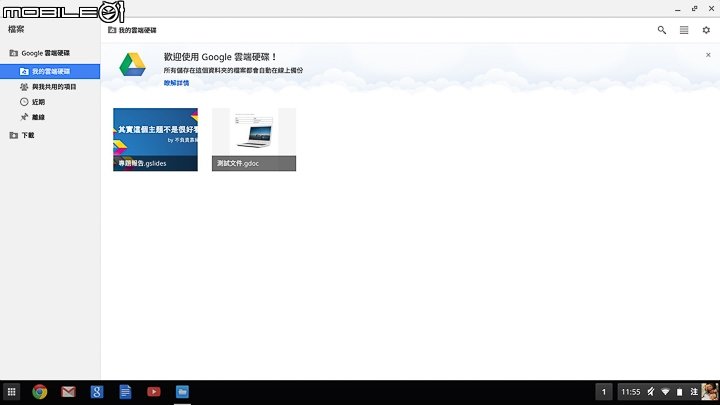Launch Chrome browser from shelf
This screenshot has width=720, height=405.
point(39,392)
